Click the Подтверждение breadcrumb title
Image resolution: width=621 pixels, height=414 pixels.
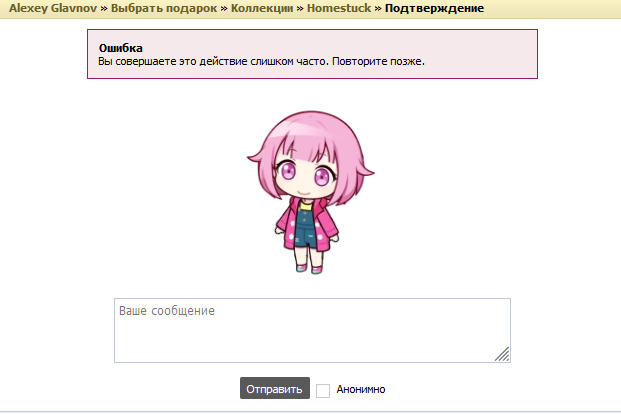(x=434, y=8)
